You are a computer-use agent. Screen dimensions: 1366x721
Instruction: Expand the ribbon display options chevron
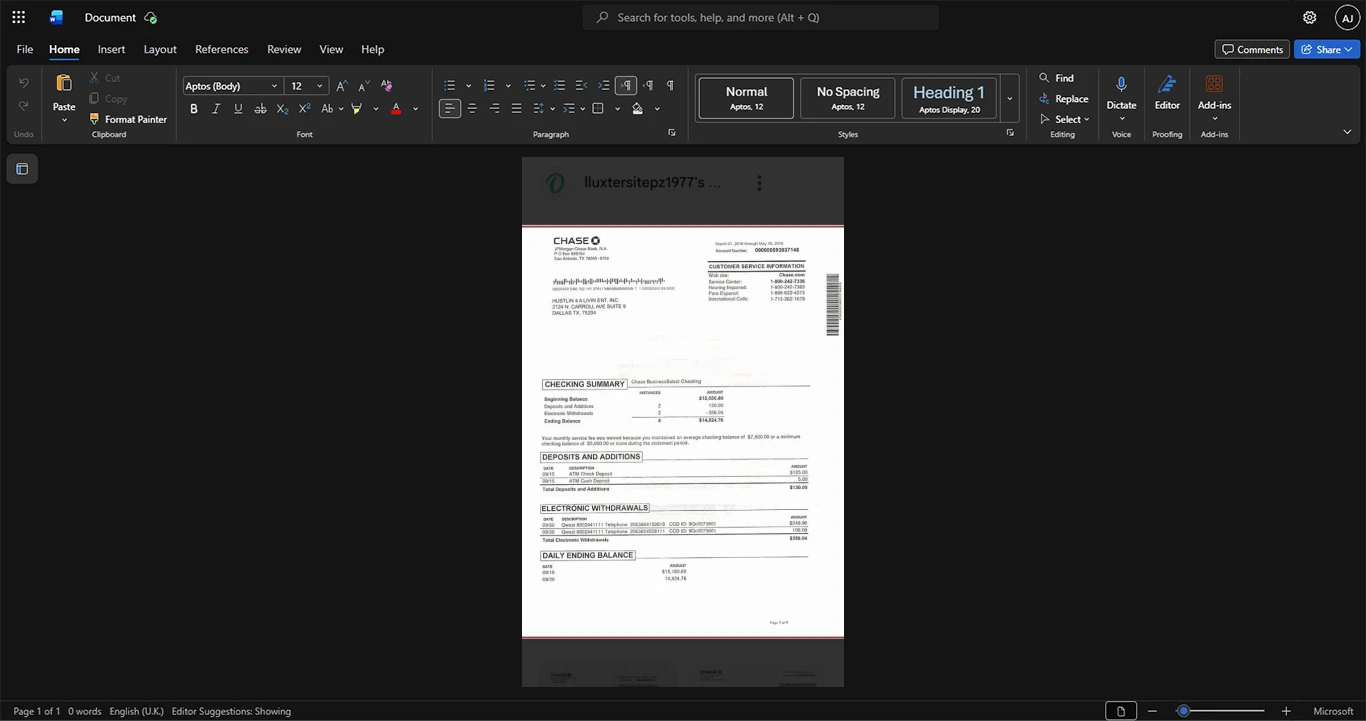(x=1347, y=131)
